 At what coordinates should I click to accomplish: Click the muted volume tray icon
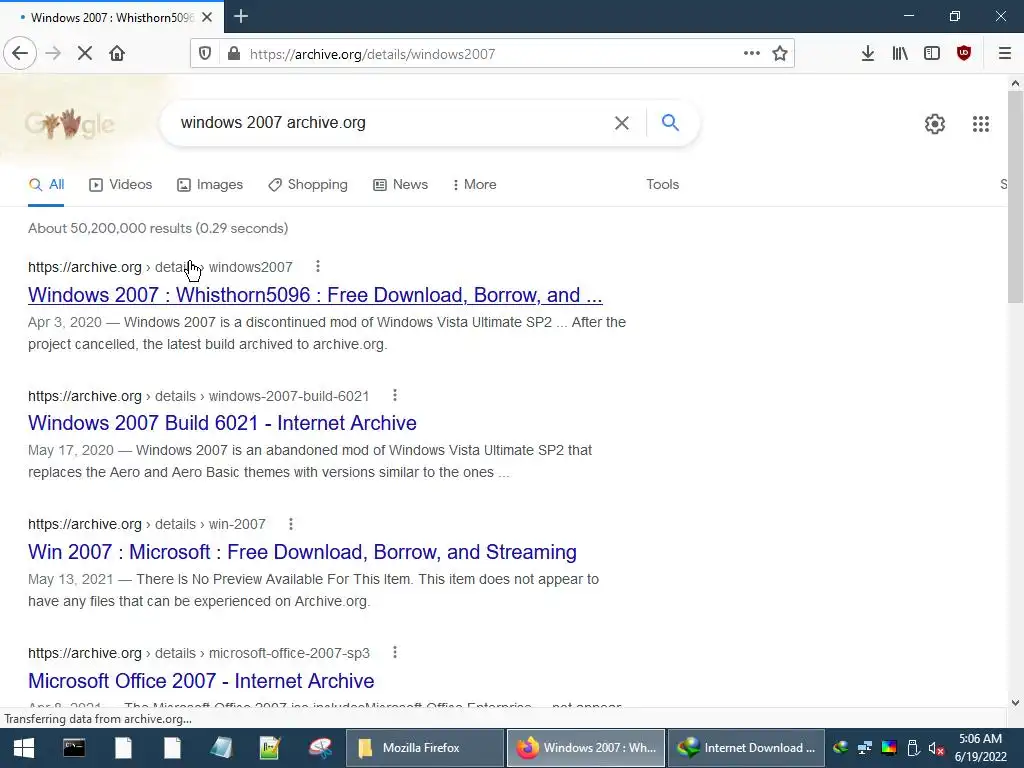pyautogui.click(x=936, y=748)
